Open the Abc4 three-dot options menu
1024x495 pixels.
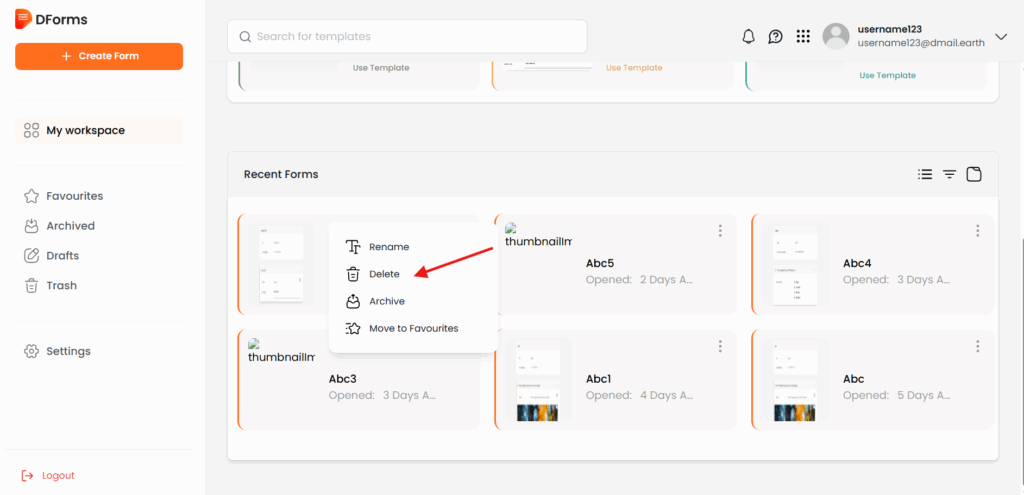click(x=977, y=231)
